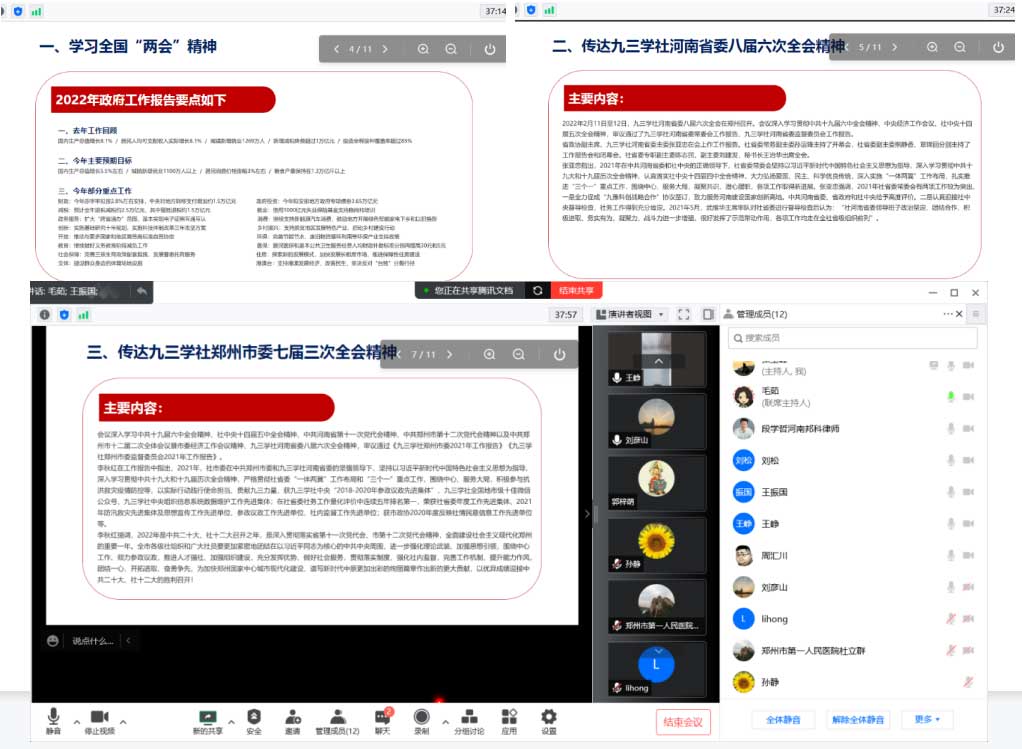Click the red 结束会议 button
This screenshot has height=749, width=1022.
pyautogui.click(x=684, y=721)
